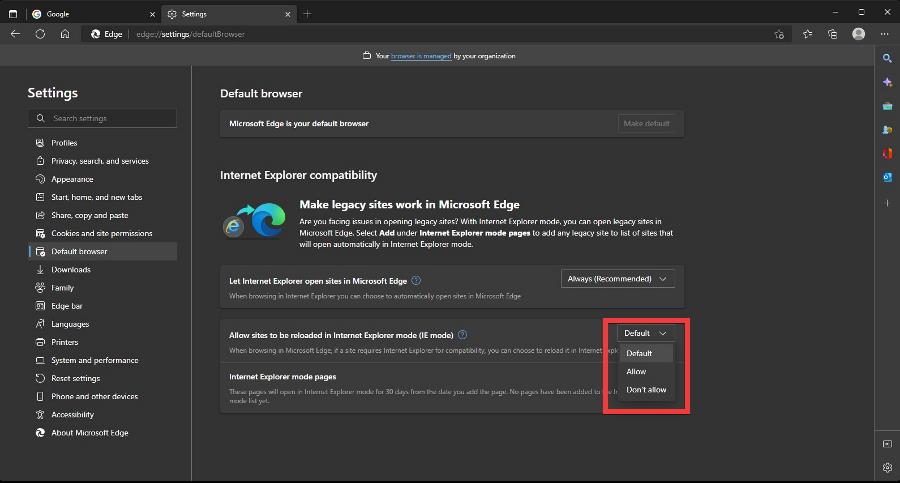The height and width of the screenshot is (483, 900).
Task: Open a new tab with plus button
Action: pos(307,14)
